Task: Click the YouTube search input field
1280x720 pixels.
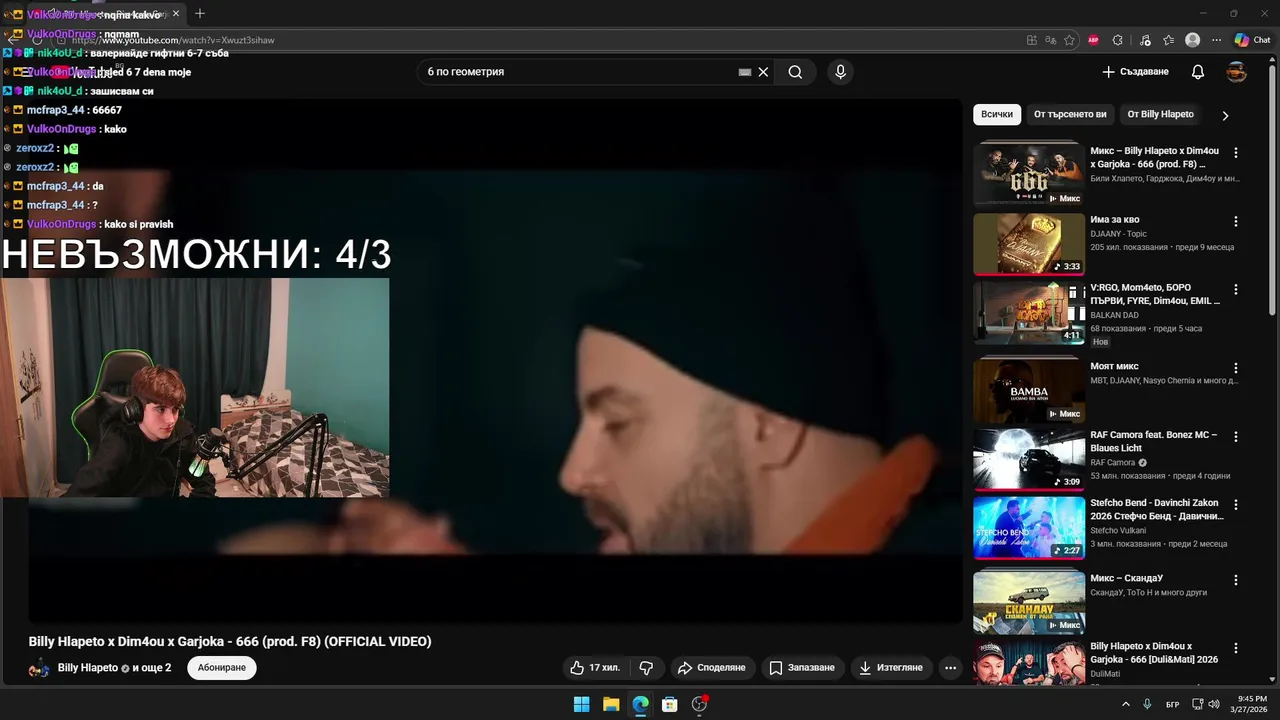Action: (x=580, y=72)
